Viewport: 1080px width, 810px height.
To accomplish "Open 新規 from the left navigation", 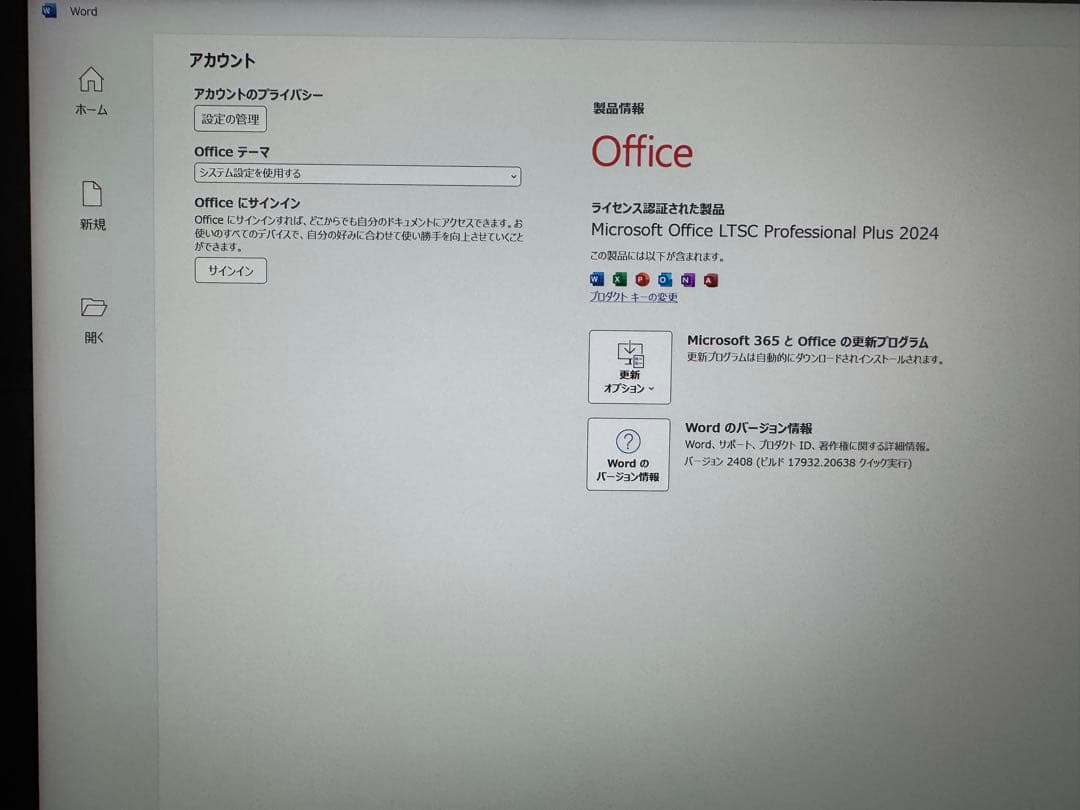I will [x=93, y=196].
